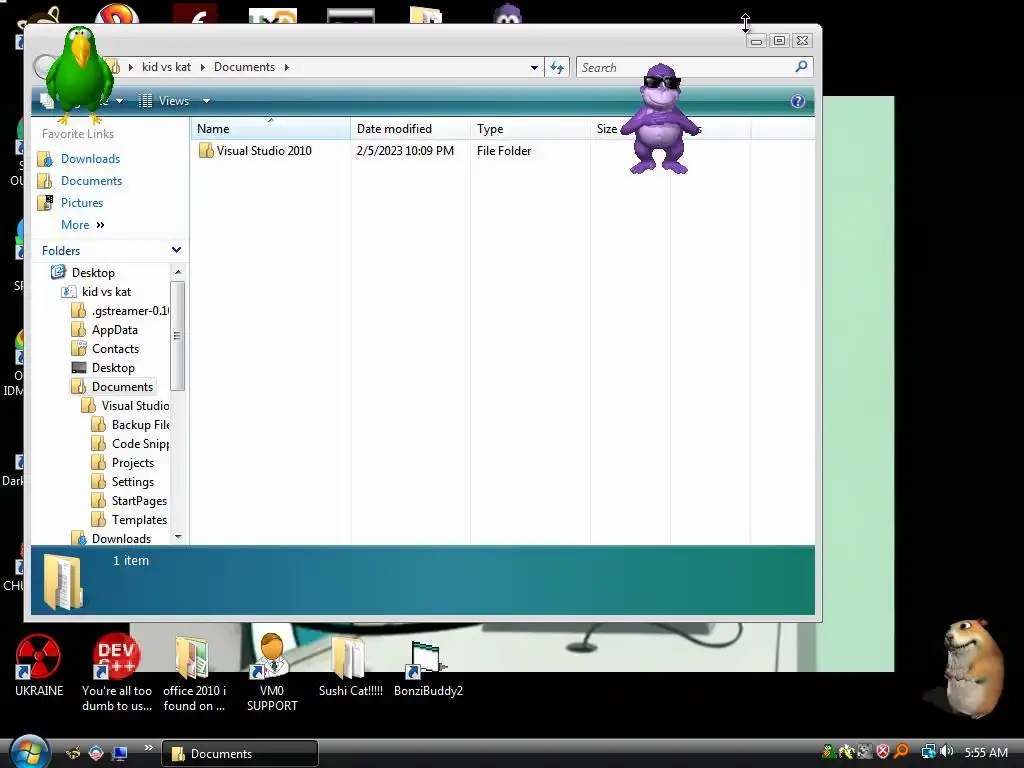Click the refresh button beside address bar
Viewport: 1024px width, 768px height.
tap(557, 67)
